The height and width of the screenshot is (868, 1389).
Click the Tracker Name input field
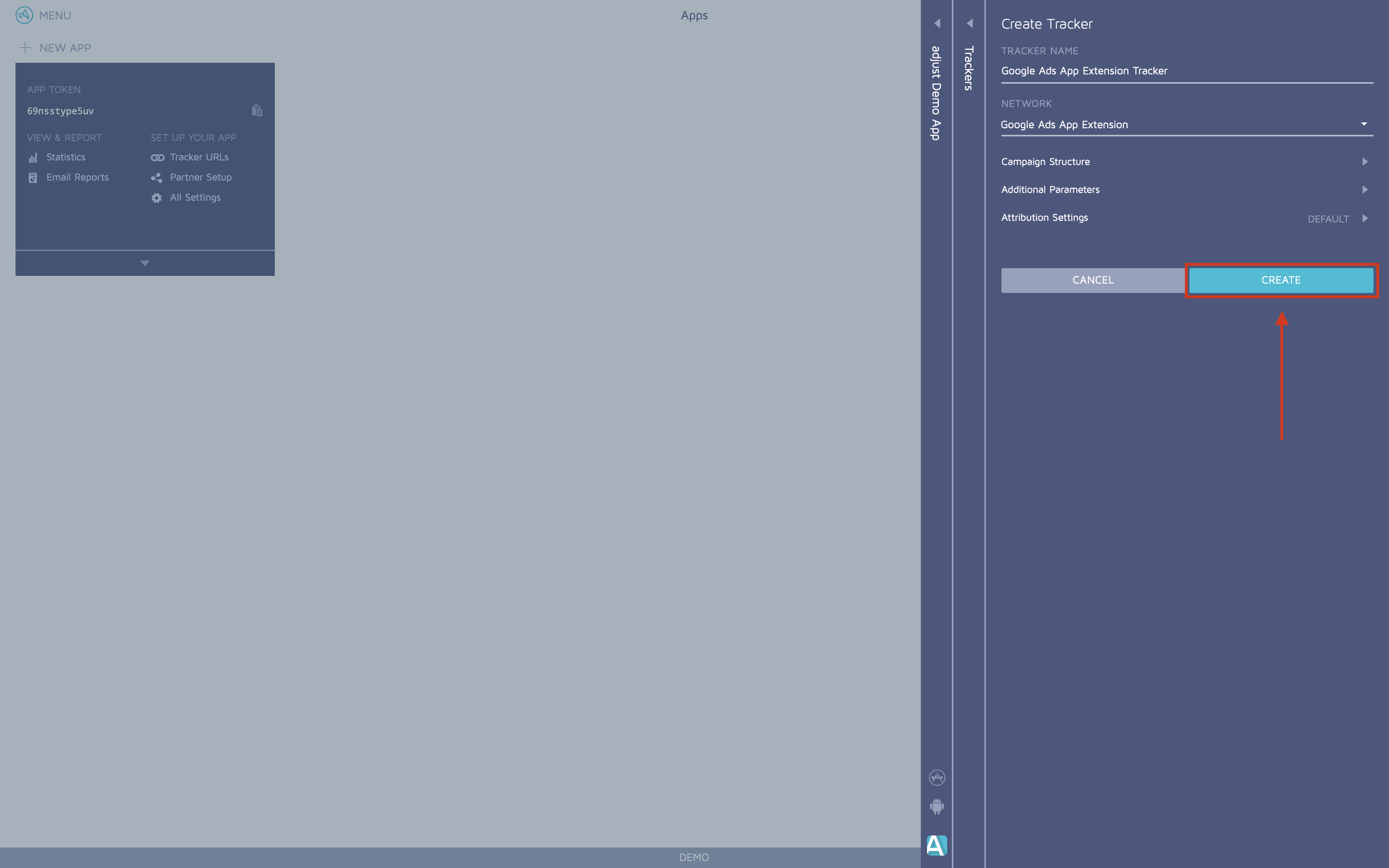[1187, 70]
